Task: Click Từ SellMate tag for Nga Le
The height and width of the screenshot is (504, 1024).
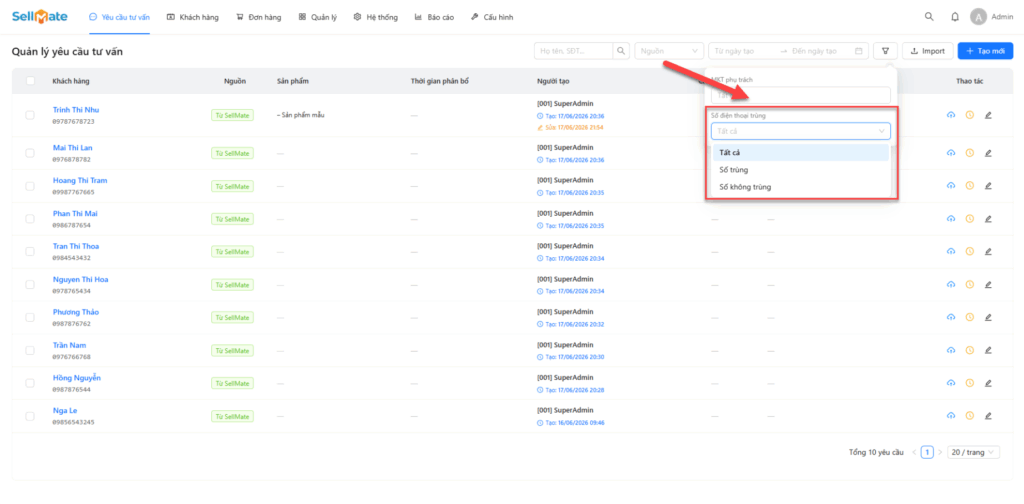Action: [x=232, y=416]
